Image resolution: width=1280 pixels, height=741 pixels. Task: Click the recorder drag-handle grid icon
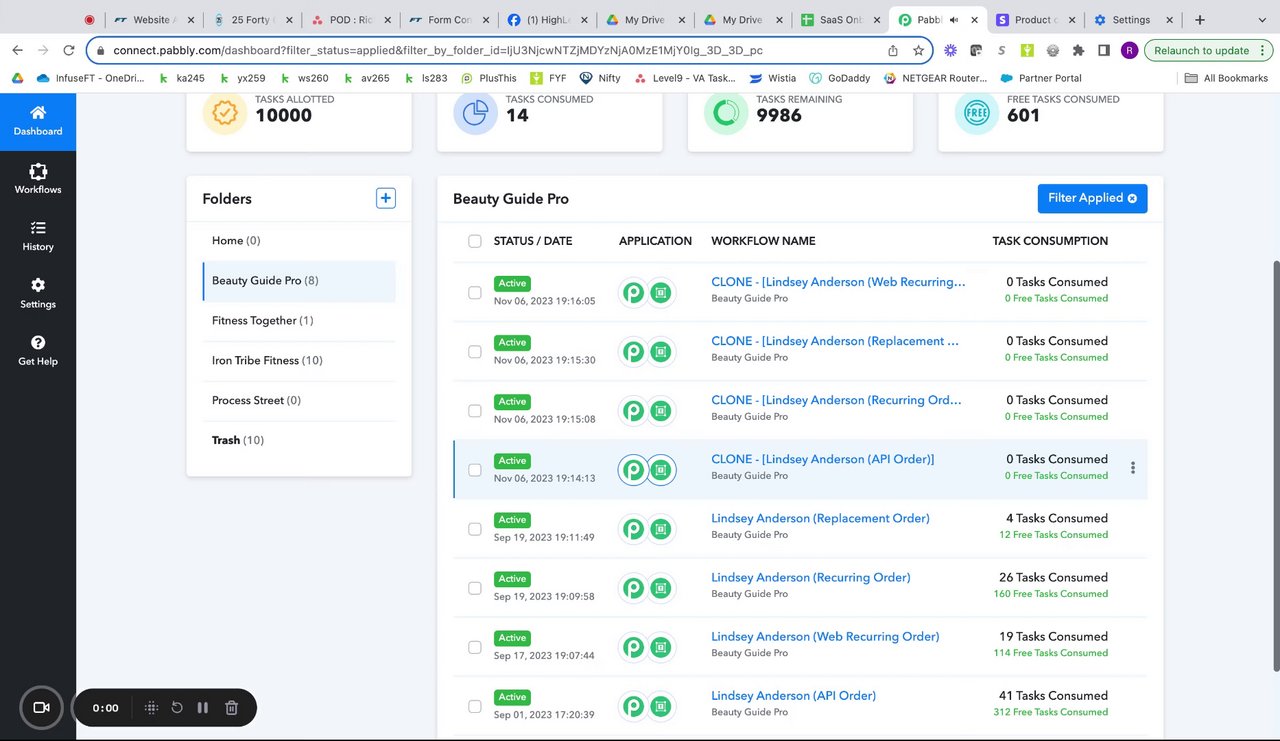[151, 708]
